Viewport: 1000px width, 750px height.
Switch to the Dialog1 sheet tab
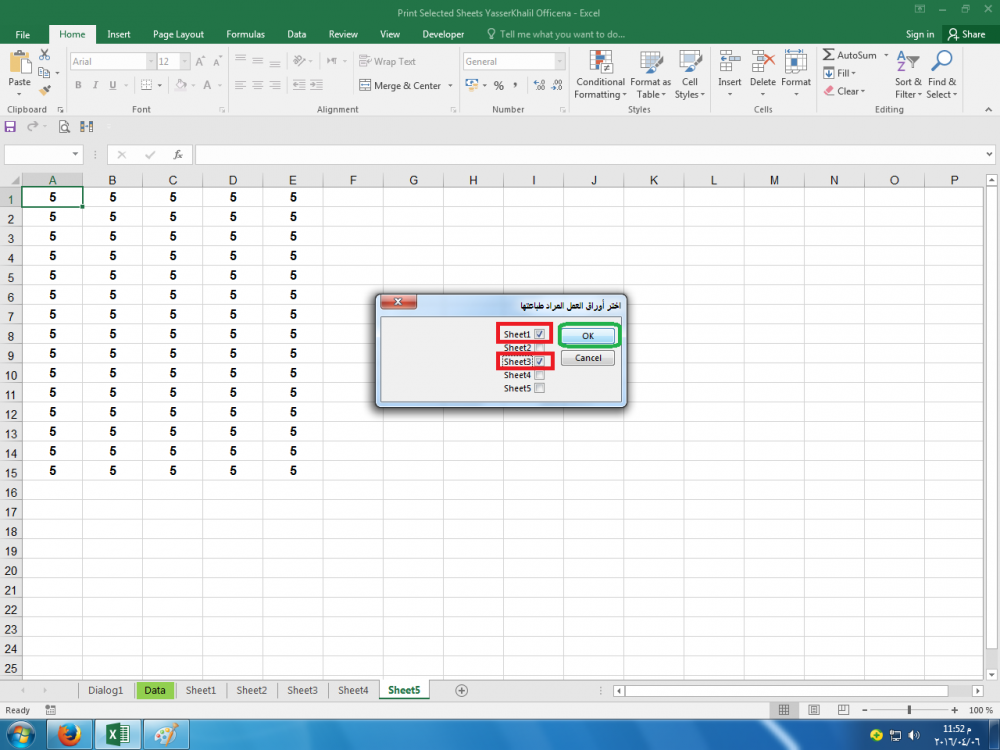pyautogui.click(x=105, y=691)
